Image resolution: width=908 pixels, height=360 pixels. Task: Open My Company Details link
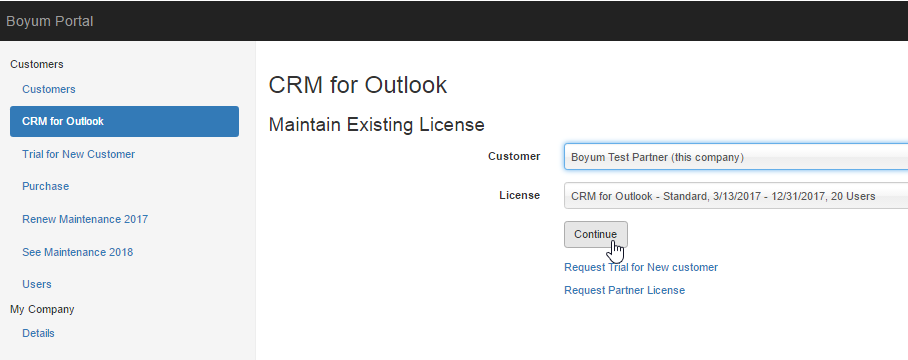click(x=38, y=333)
